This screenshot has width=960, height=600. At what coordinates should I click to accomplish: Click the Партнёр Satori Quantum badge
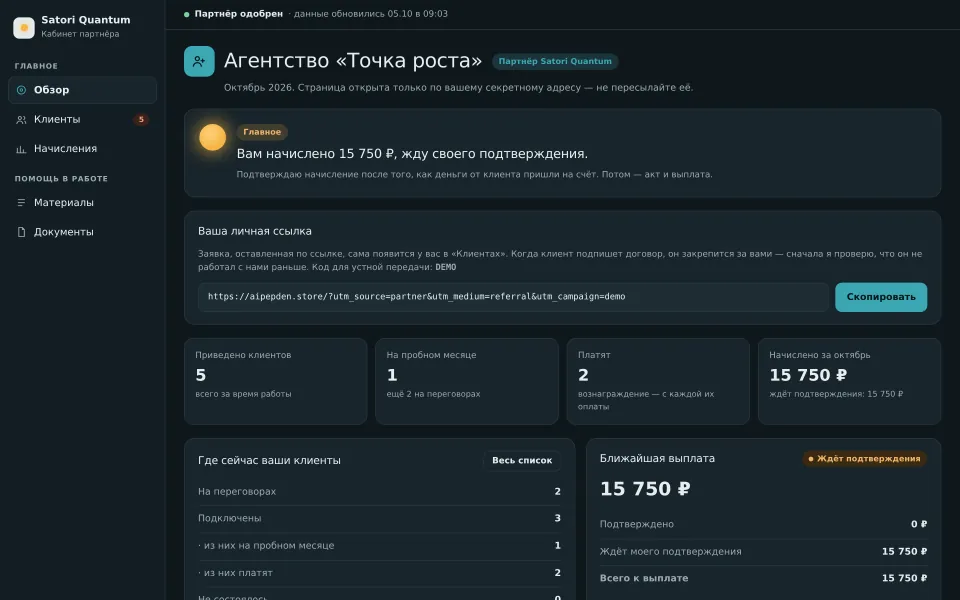tap(555, 61)
